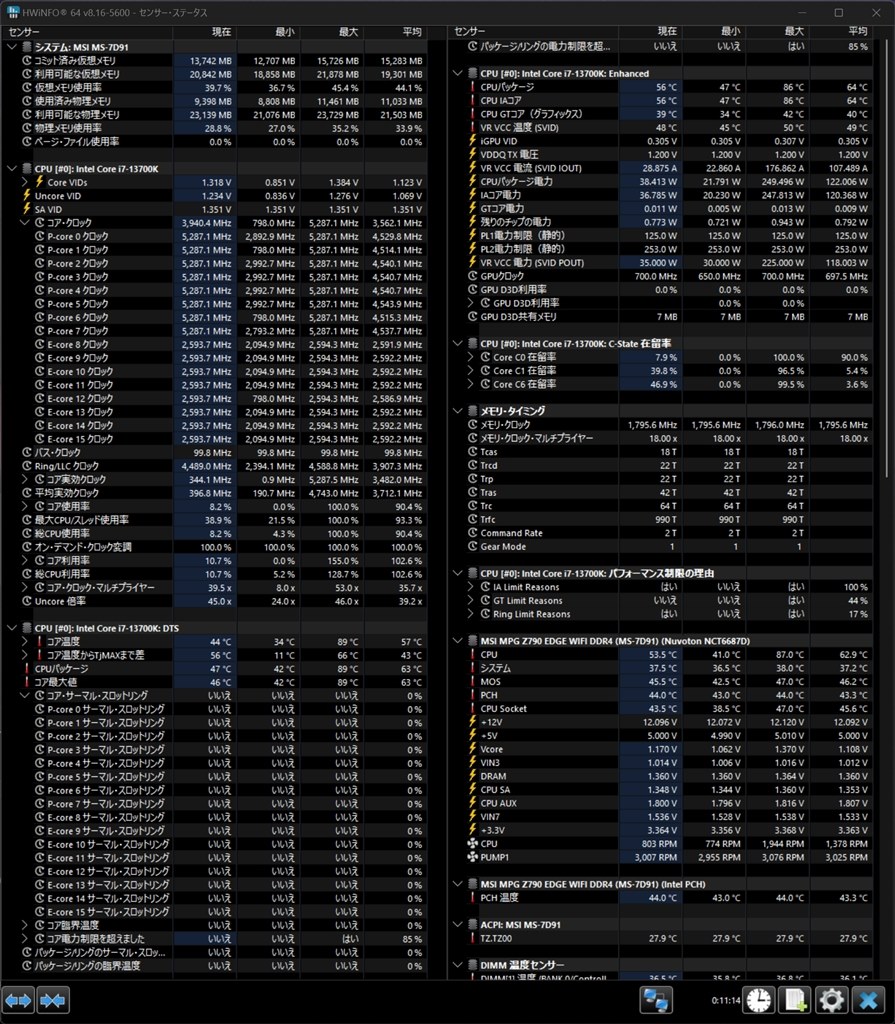Screen dimensions: 895x1024
Task: Select the P-core 7 サーマル・スロットリング row
Action: pyautogui.click(x=216, y=804)
